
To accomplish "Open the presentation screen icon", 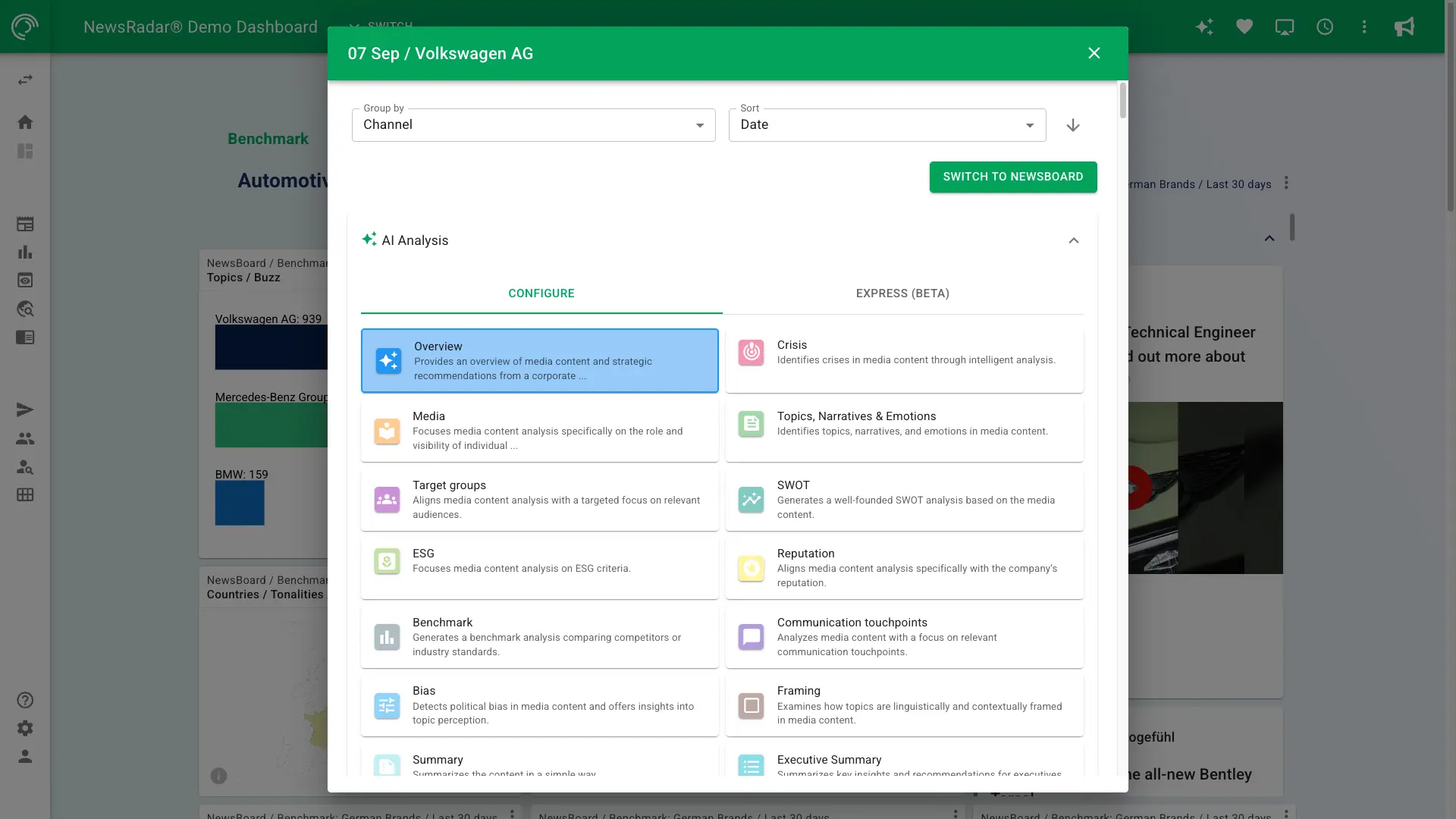I will tap(1285, 27).
